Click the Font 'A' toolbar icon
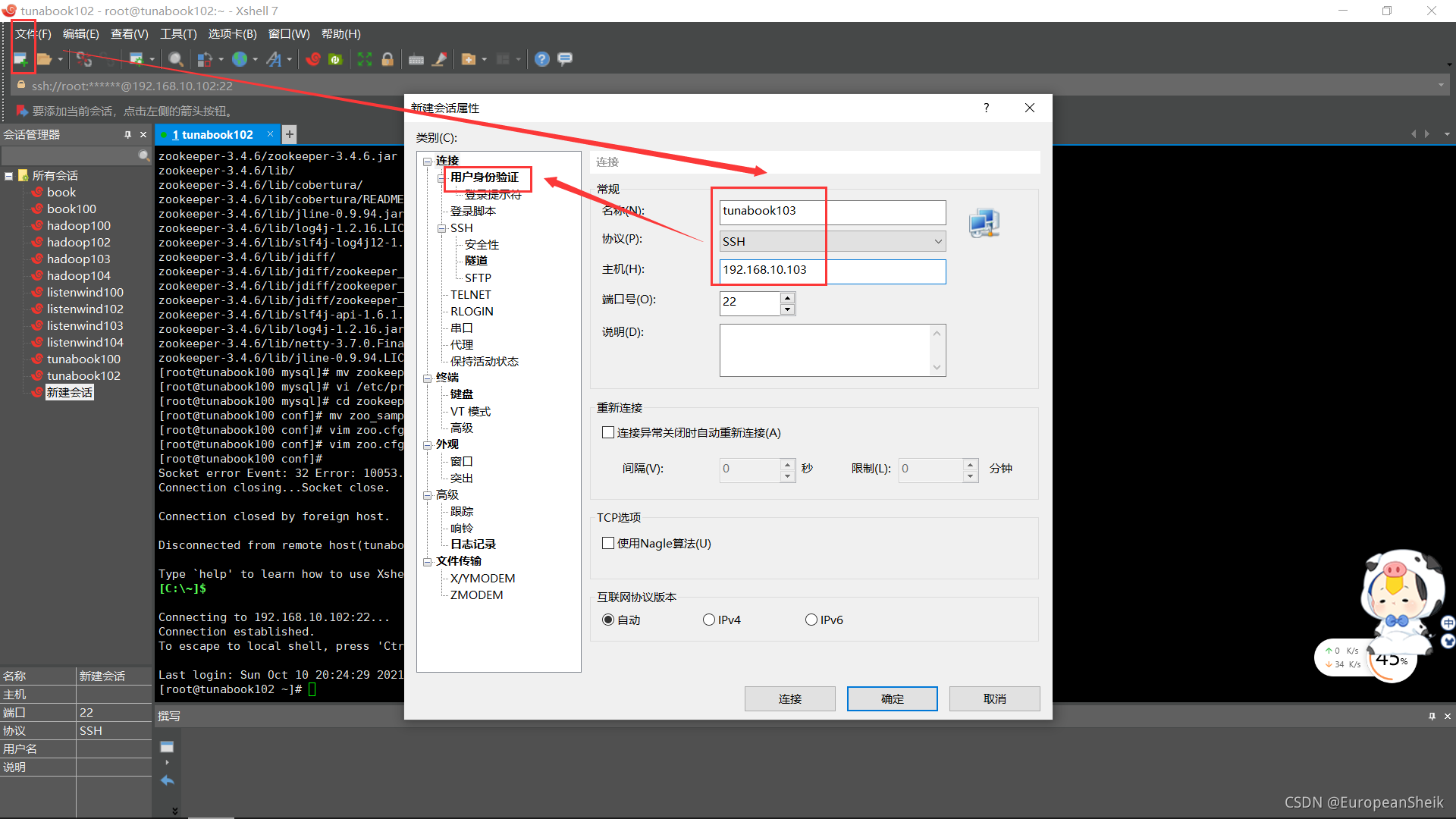This screenshot has height=819, width=1456. (275, 59)
